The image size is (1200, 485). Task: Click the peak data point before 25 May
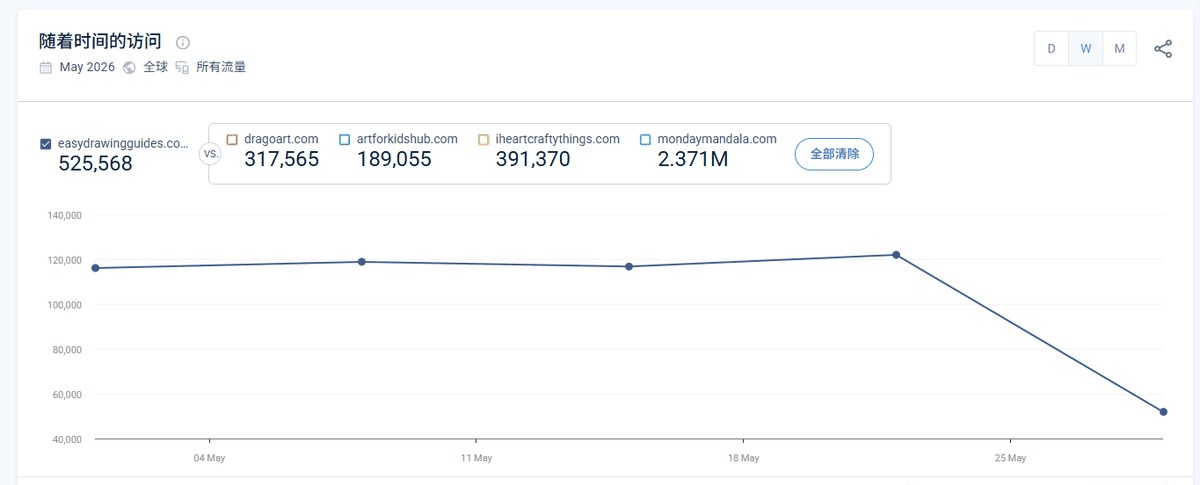(x=896, y=255)
